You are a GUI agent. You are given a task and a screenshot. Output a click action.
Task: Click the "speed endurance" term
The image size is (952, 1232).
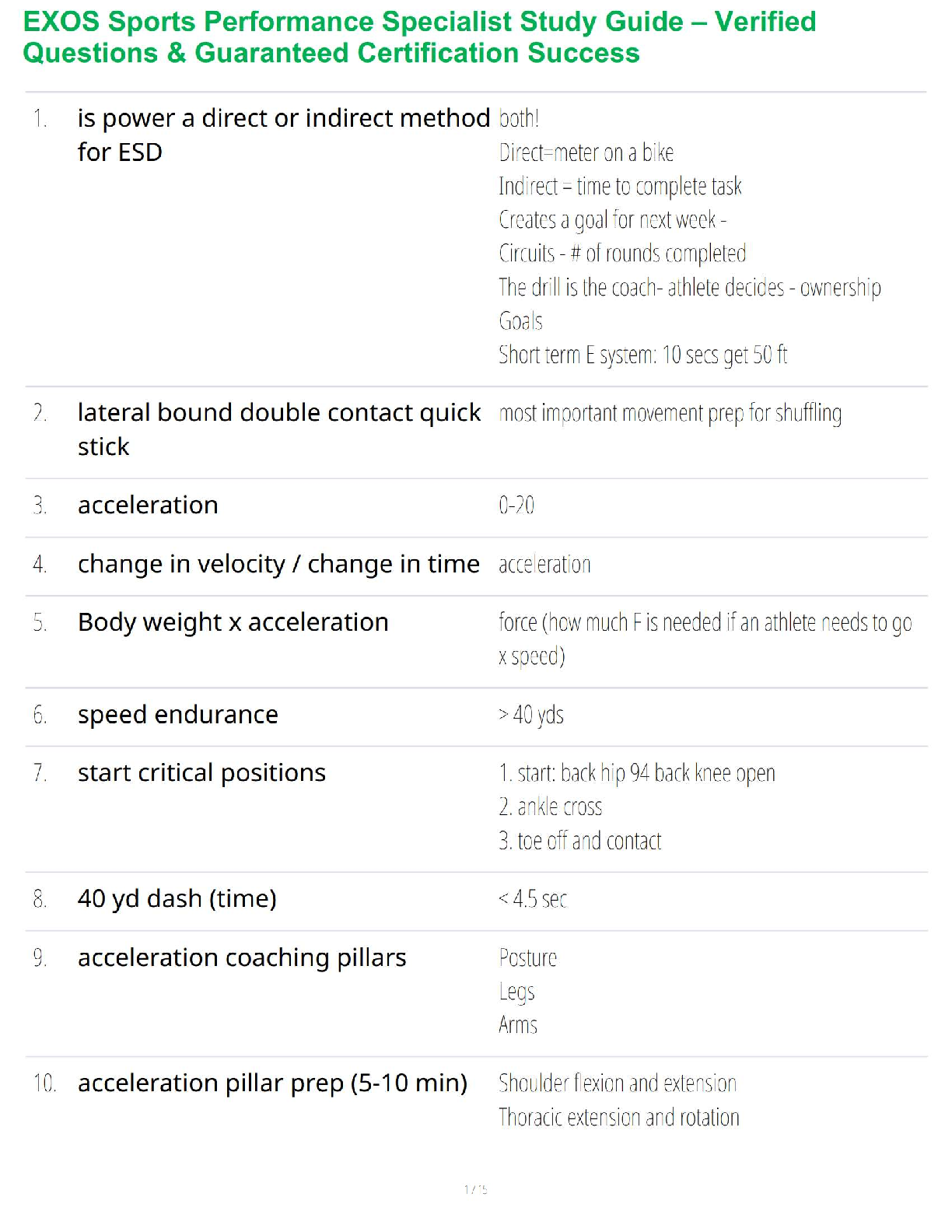(177, 715)
